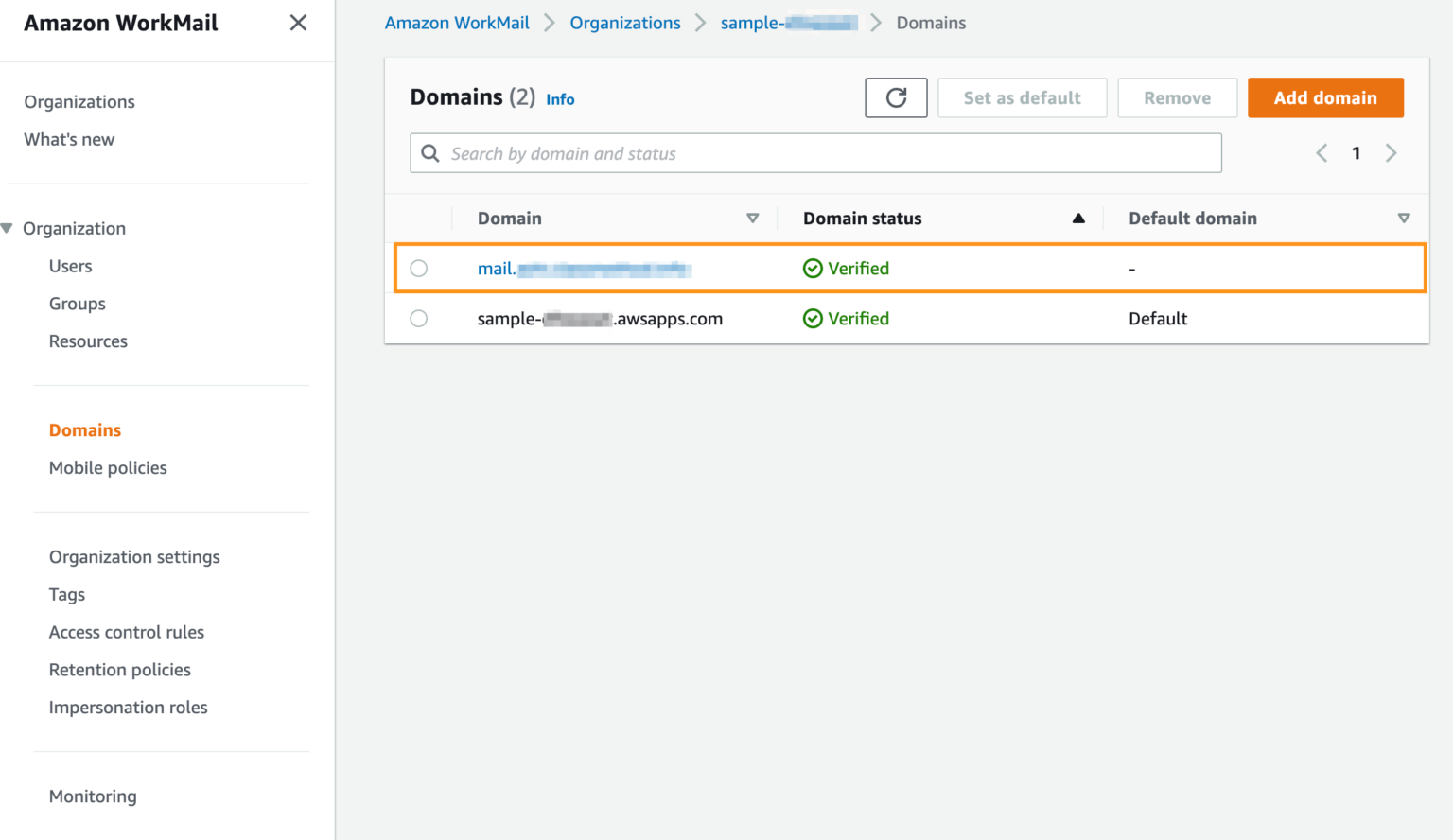Screen dimensions: 1453x840
Task: Refresh the domains list
Action: (895, 97)
